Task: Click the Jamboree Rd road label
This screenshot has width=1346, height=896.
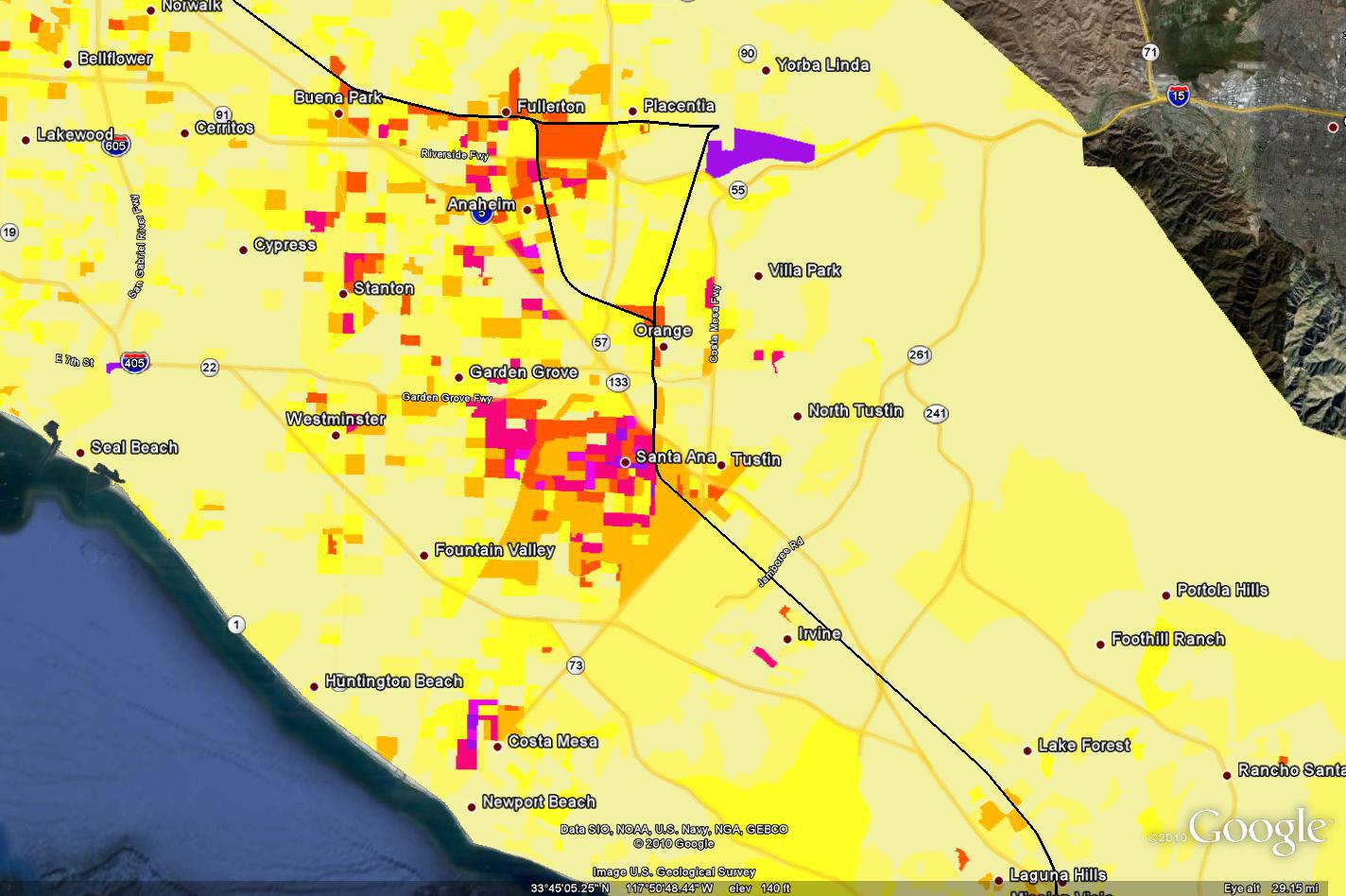Action: [780, 561]
